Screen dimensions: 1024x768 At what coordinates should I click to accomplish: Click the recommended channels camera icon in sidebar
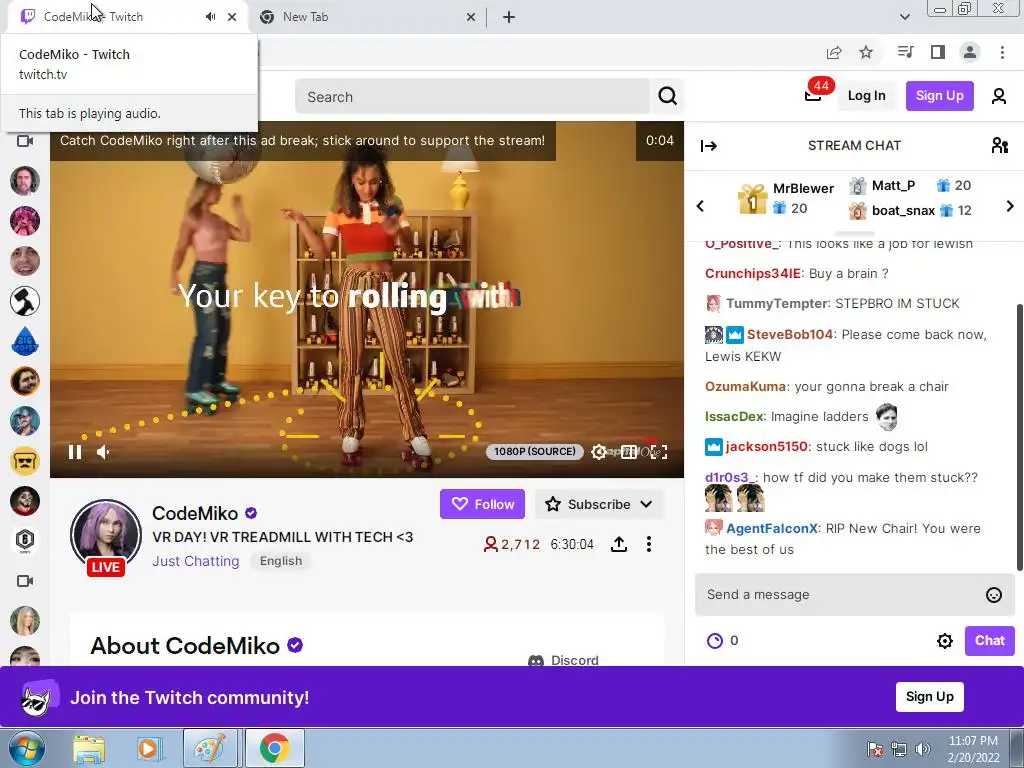coord(25,581)
